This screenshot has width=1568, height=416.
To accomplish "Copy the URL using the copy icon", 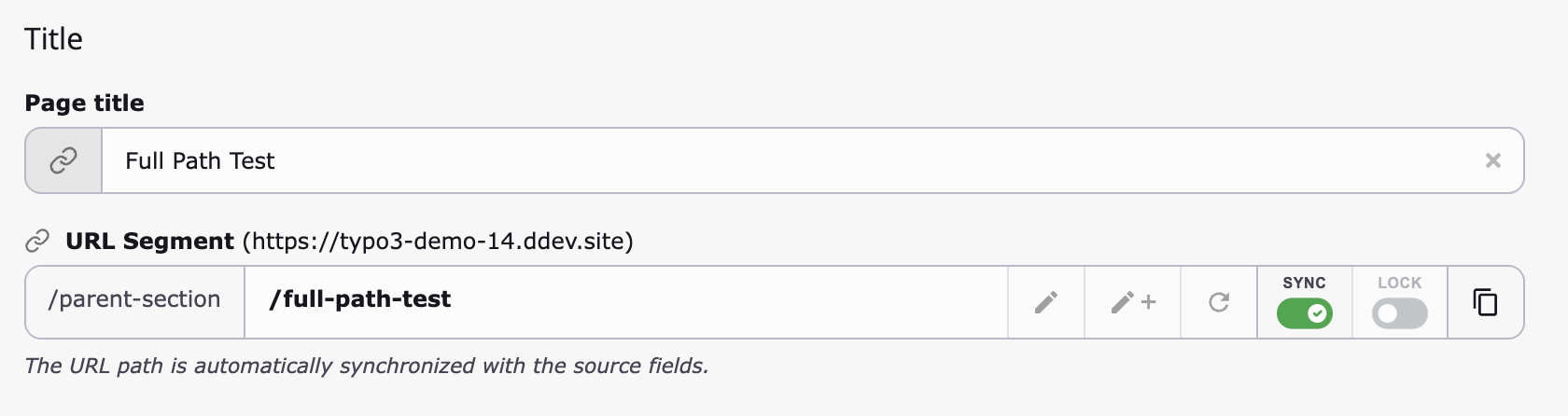I will (x=1485, y=302).
